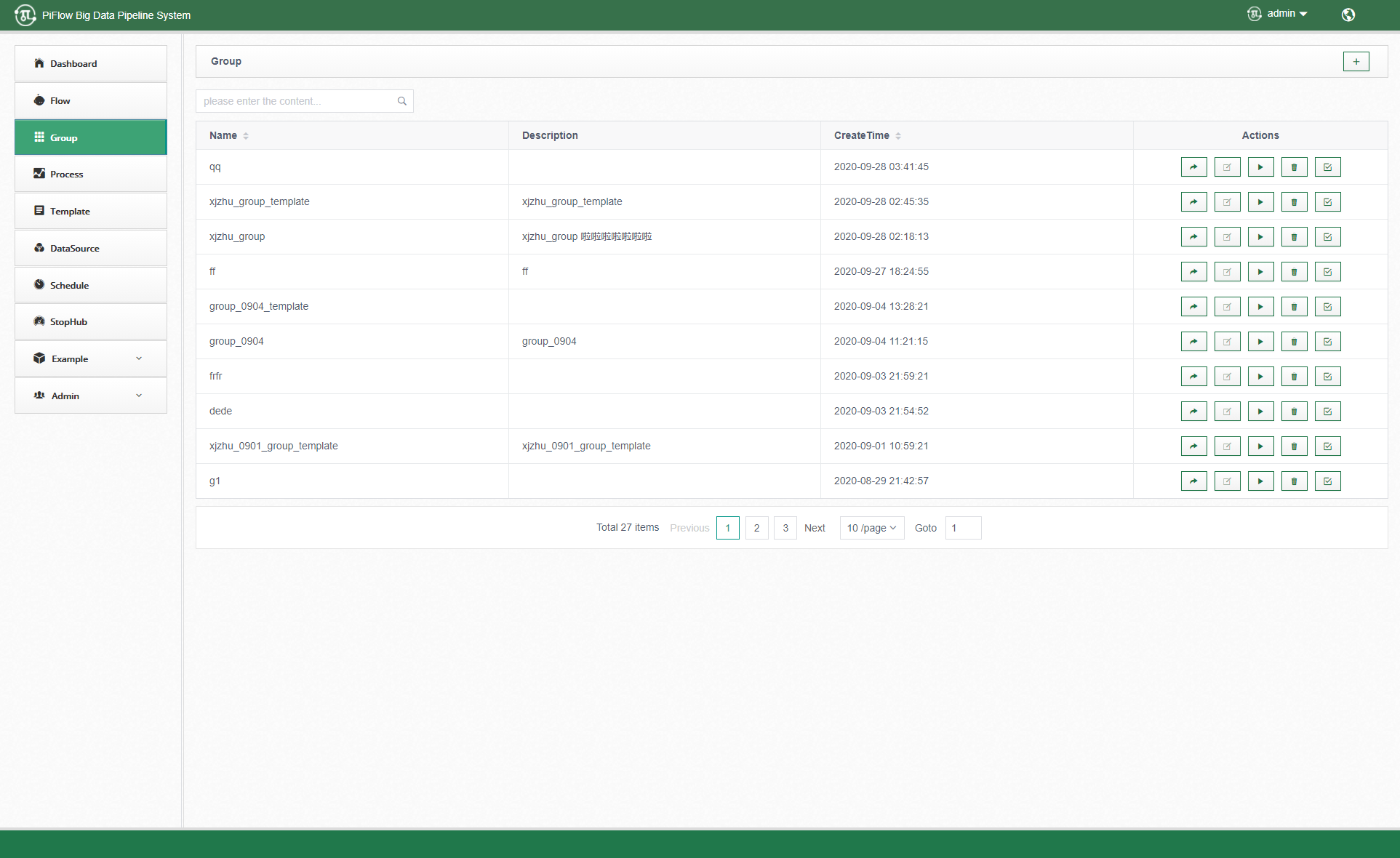1400x858 pixels.
Task: Open the admin user dropdown
Action: [1286, 14]
